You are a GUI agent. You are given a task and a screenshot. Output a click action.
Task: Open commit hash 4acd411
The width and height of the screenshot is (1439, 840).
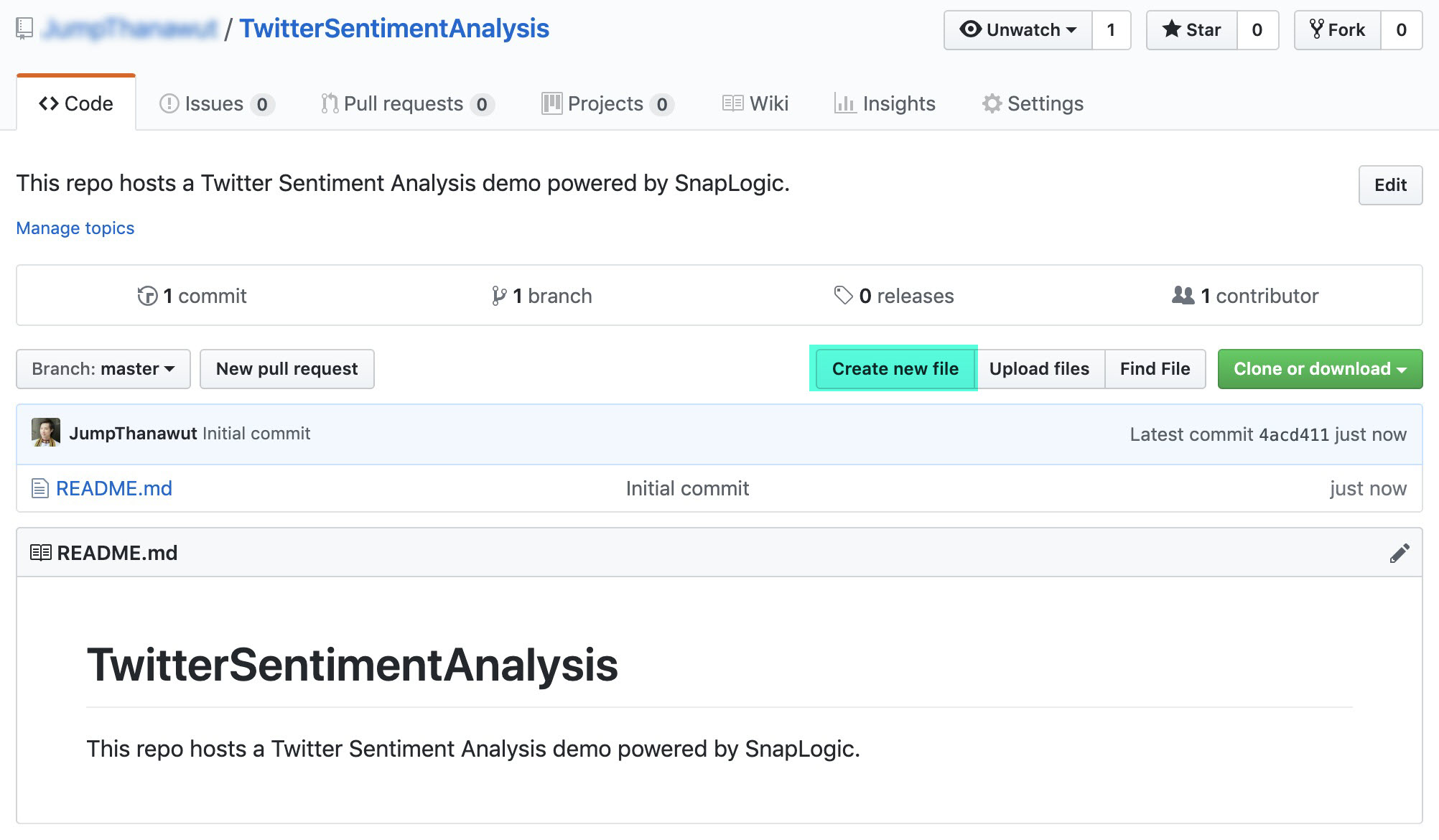[1294, 434]
